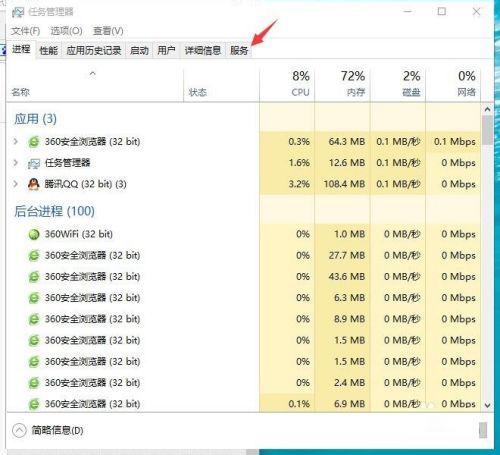Open the 用户 tab
Image resolution: width=500 pixels, height=455 pixels.
pyautogui.click(x=166, y=51)
